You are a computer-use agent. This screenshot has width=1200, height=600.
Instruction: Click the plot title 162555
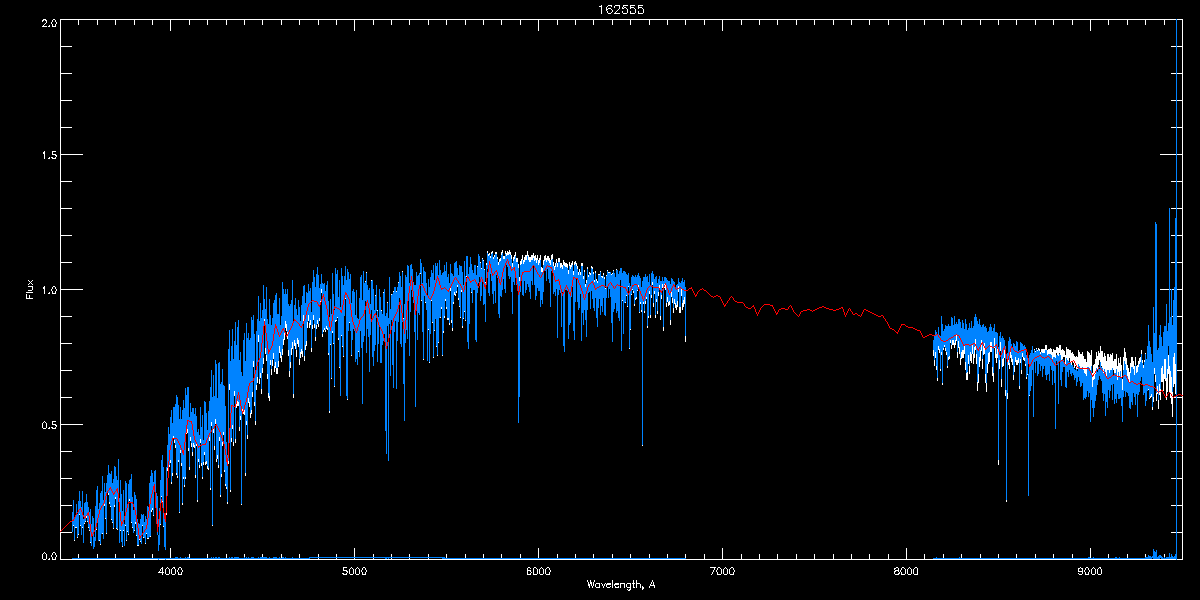click(620, 9)
